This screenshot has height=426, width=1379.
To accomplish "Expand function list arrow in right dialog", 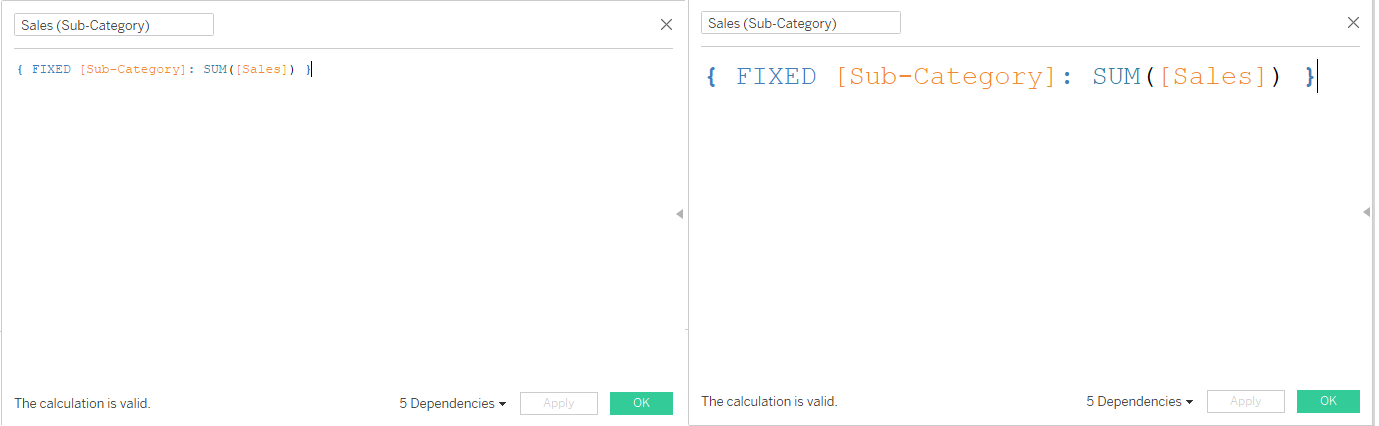I will click(1367, 211).
